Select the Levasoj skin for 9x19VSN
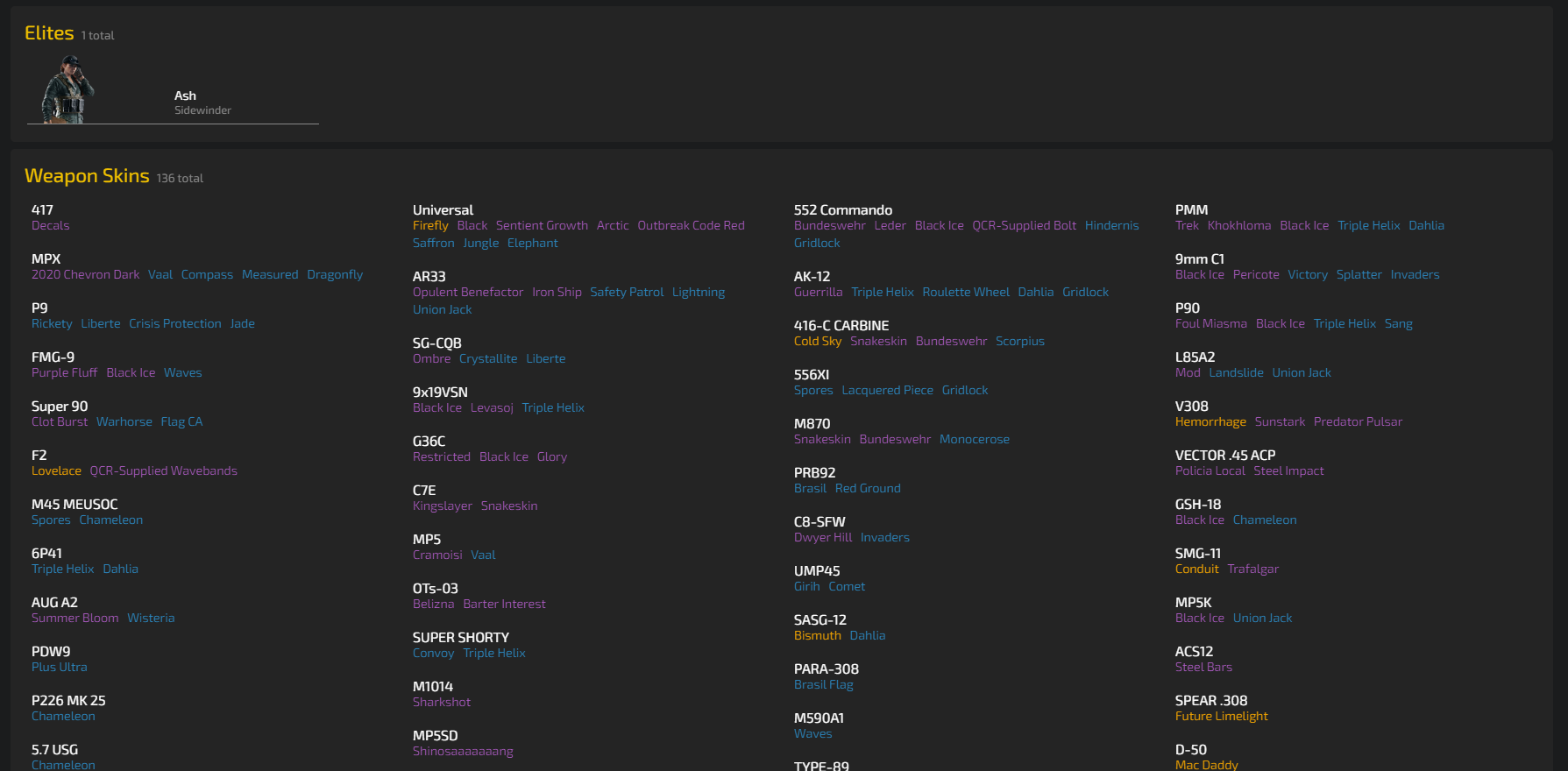Image resolution: width=1568 pixels, height=771 pixels. pos(492,407)
